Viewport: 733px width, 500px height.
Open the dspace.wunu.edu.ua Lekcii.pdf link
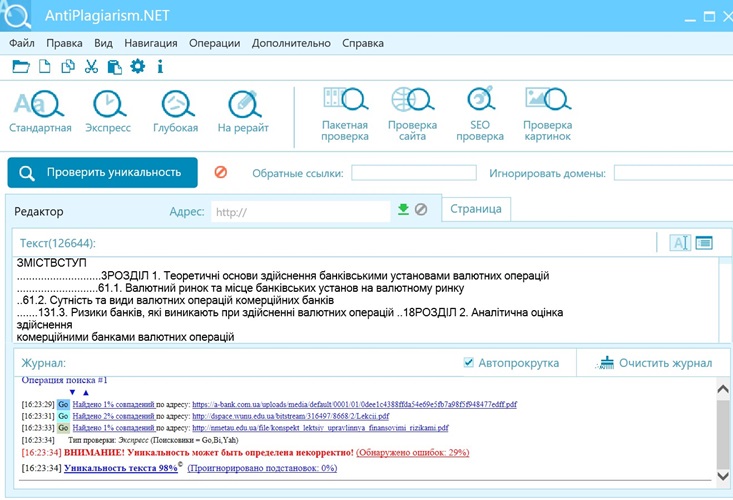coord(290,416)
